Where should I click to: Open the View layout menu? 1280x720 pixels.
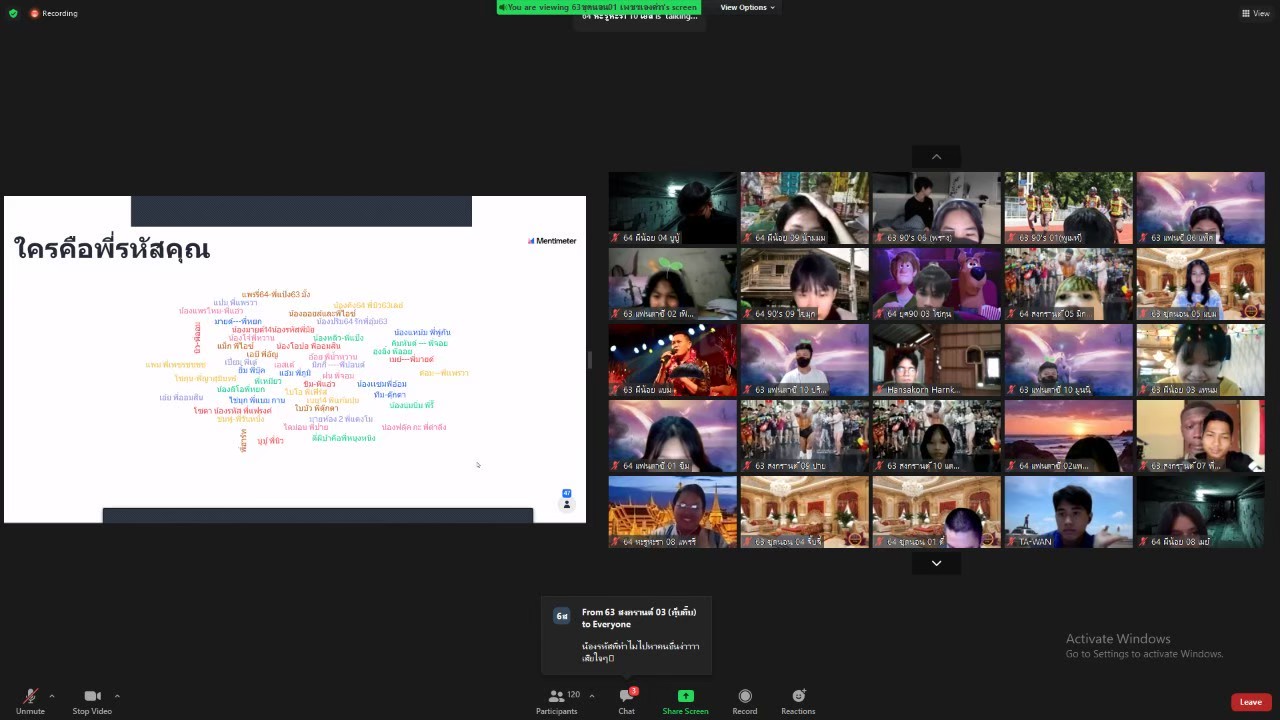coord(1255,13)
